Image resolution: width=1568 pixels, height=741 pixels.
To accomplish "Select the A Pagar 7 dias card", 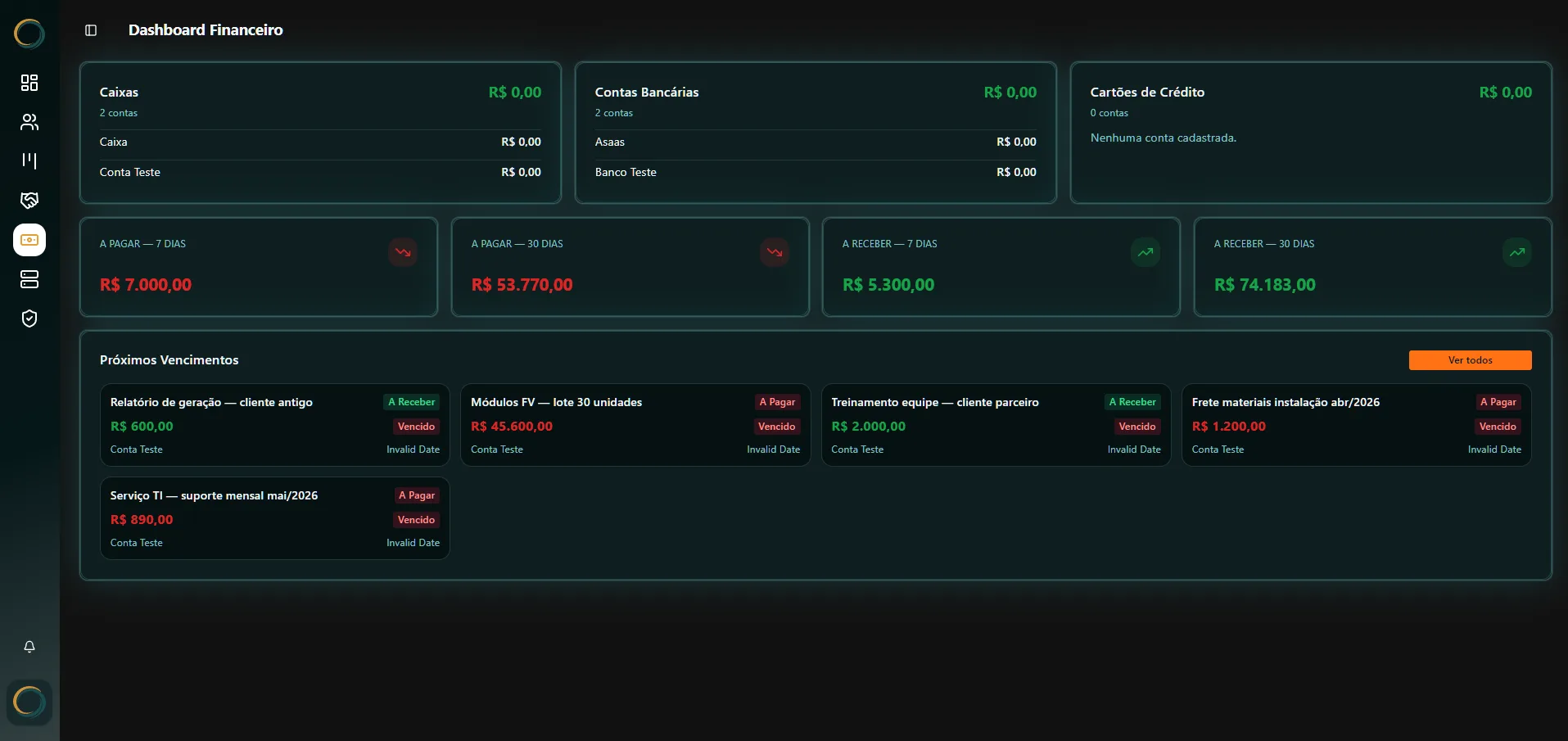I will tap(259, 267).
